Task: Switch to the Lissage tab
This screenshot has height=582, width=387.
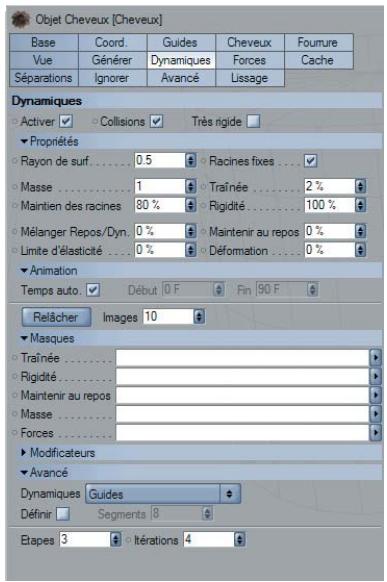Action: point(250,78)
